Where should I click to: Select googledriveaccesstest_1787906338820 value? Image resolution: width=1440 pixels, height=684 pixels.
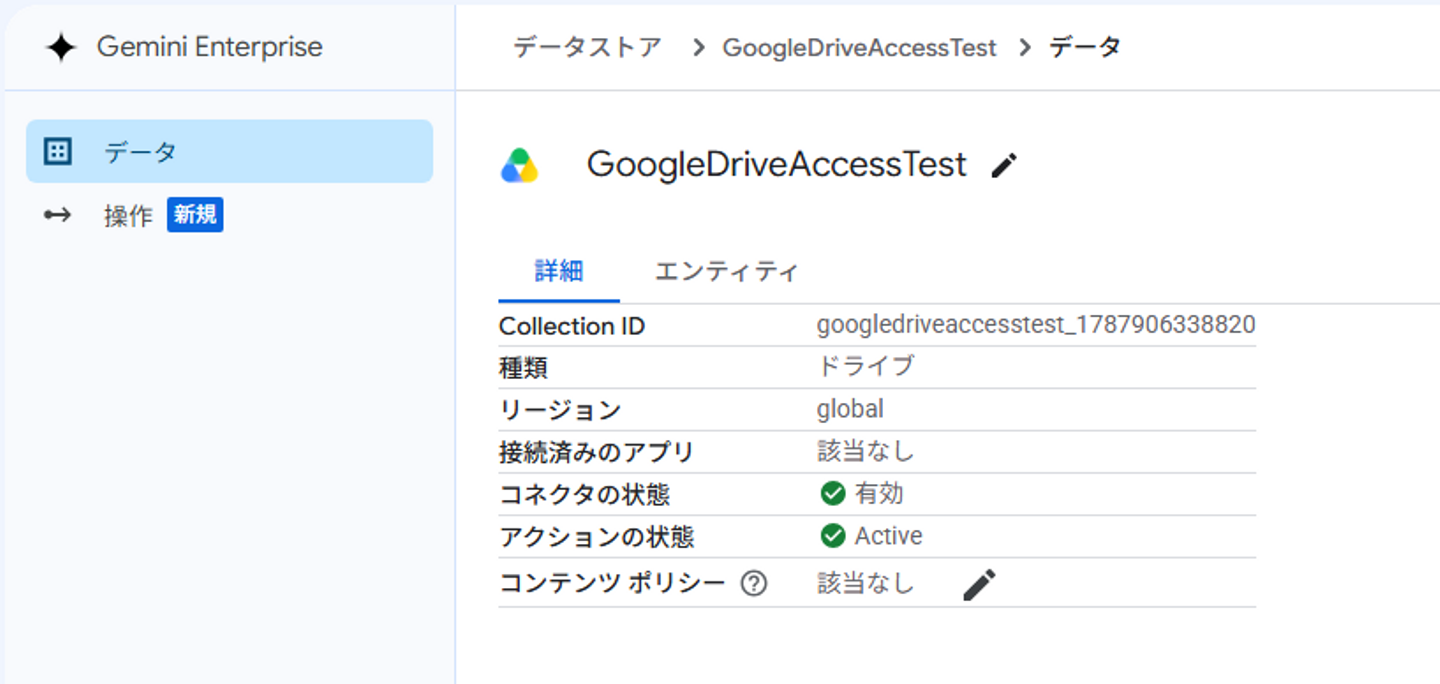[1036, 325]
